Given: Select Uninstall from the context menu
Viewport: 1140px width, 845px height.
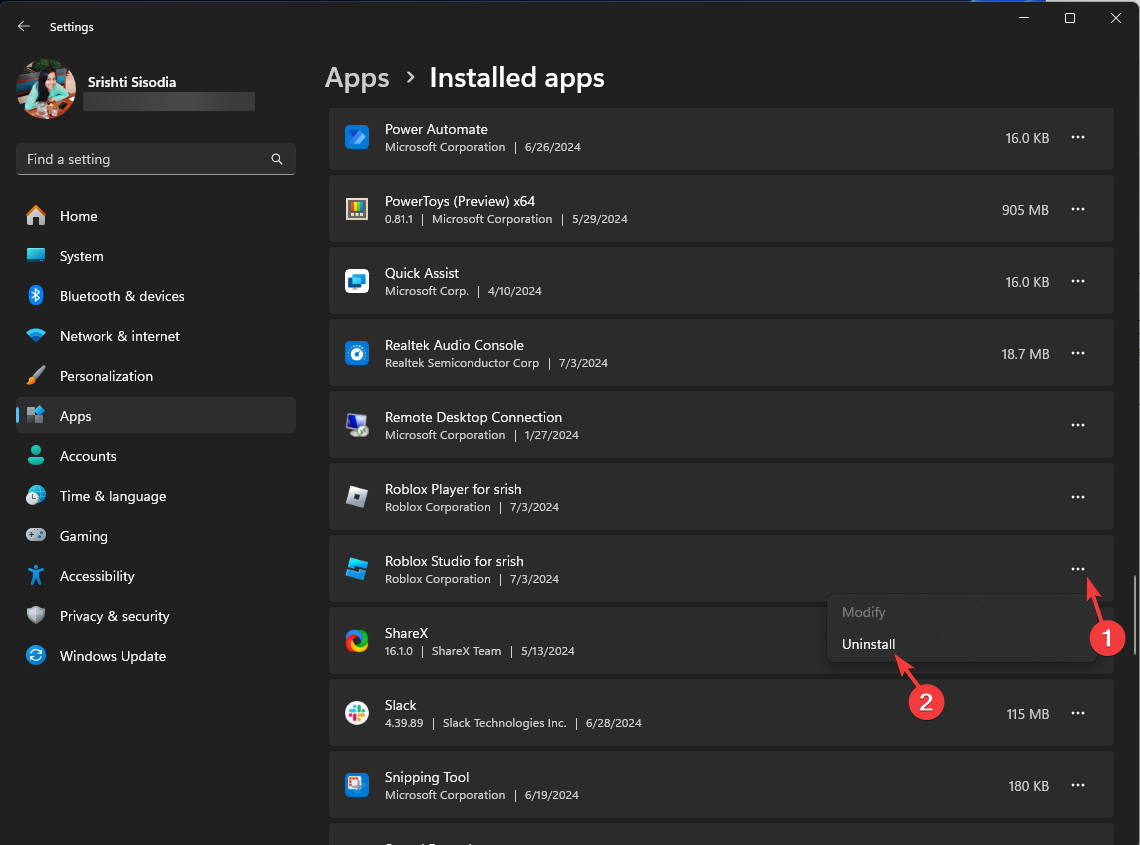Looking at the screenshot, I should click(869, 644).
